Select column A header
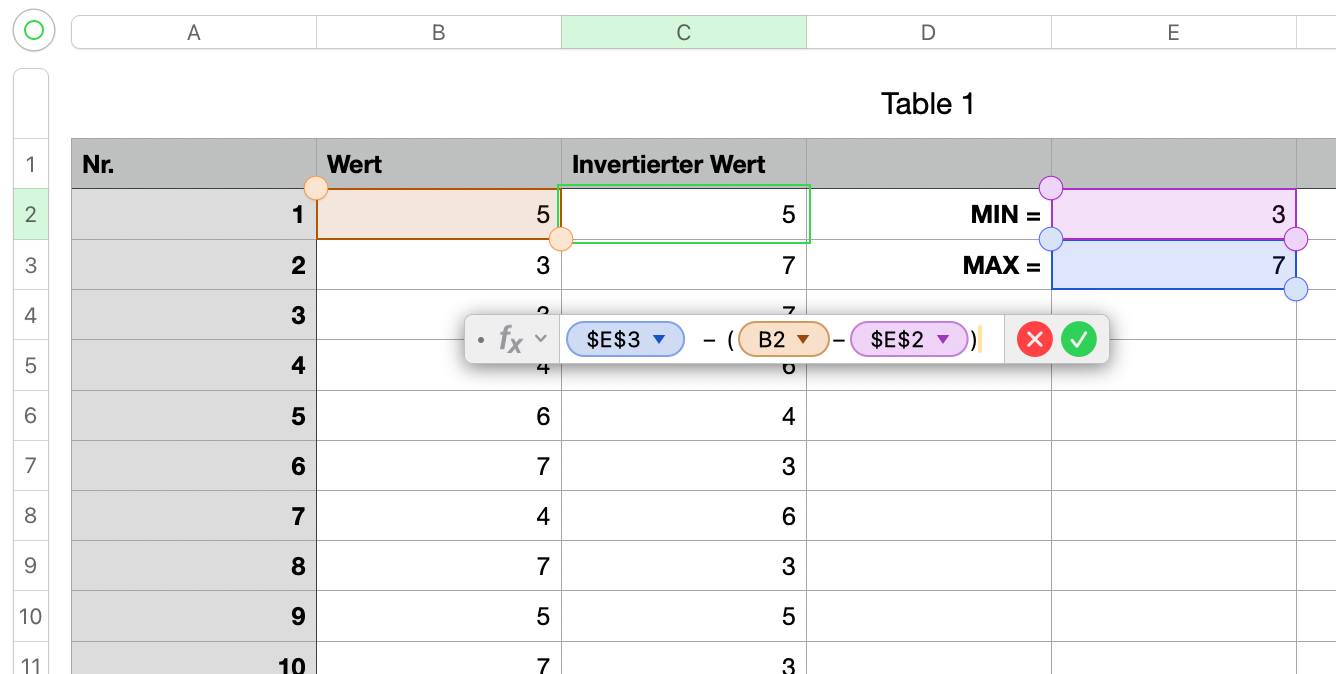This screenshot has height=674, width=1336. tap(193, 33)
